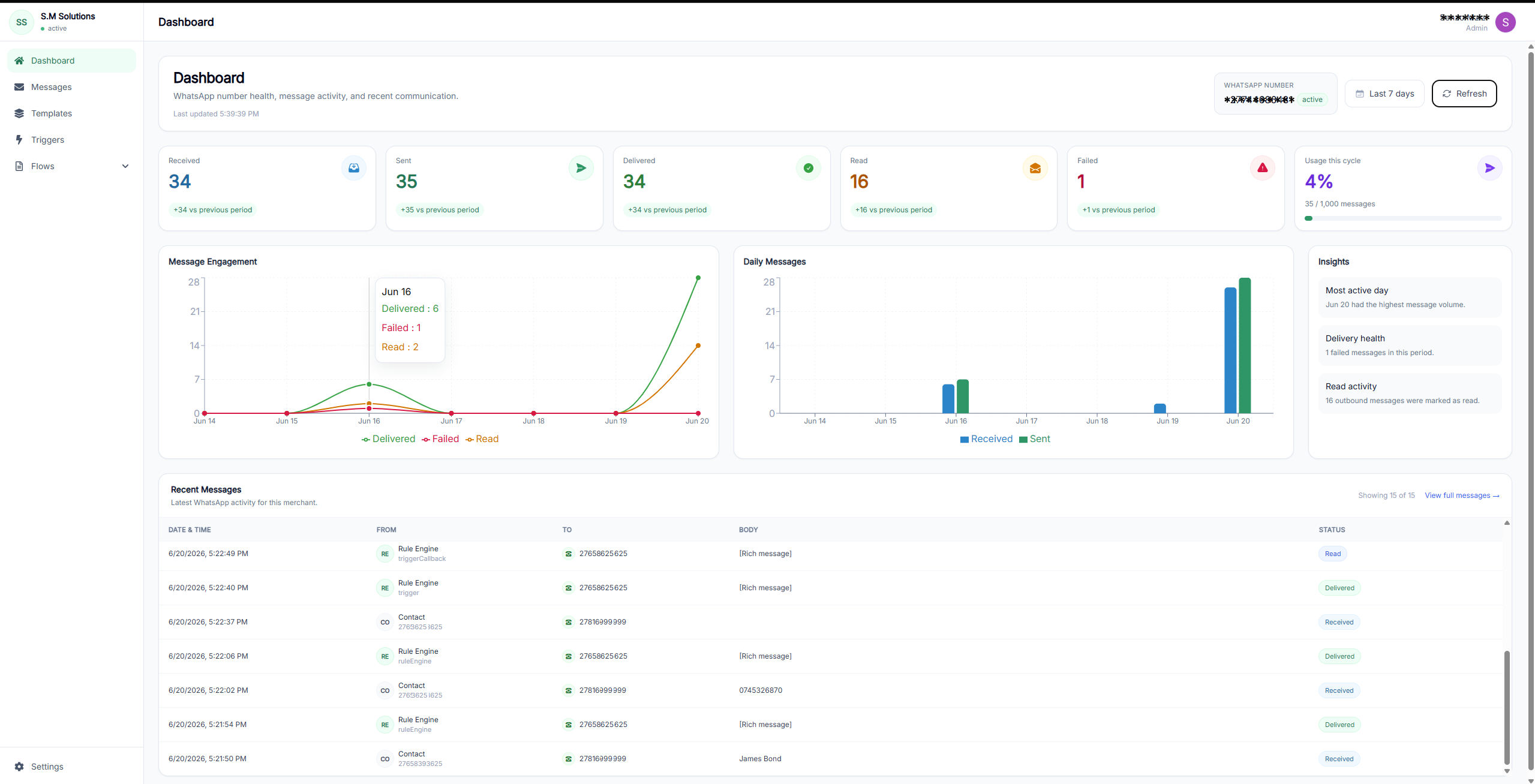Click the Failed warning triangle icon
Viewport: 1535px width, 784px height.
(1263, 168)
